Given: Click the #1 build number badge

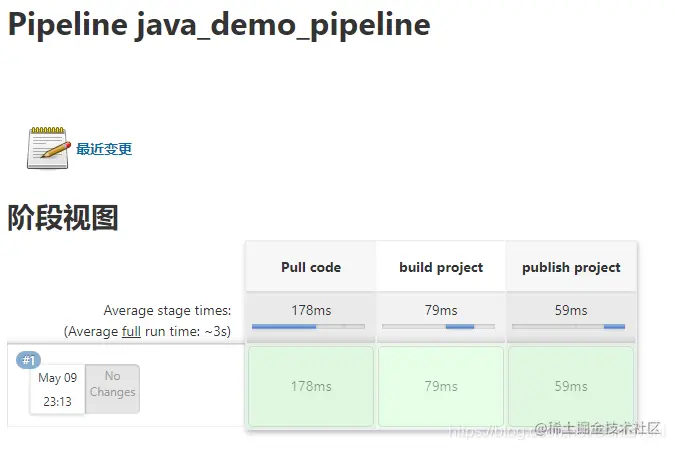Looking at the screenshot, I should [x=29, y=360].
